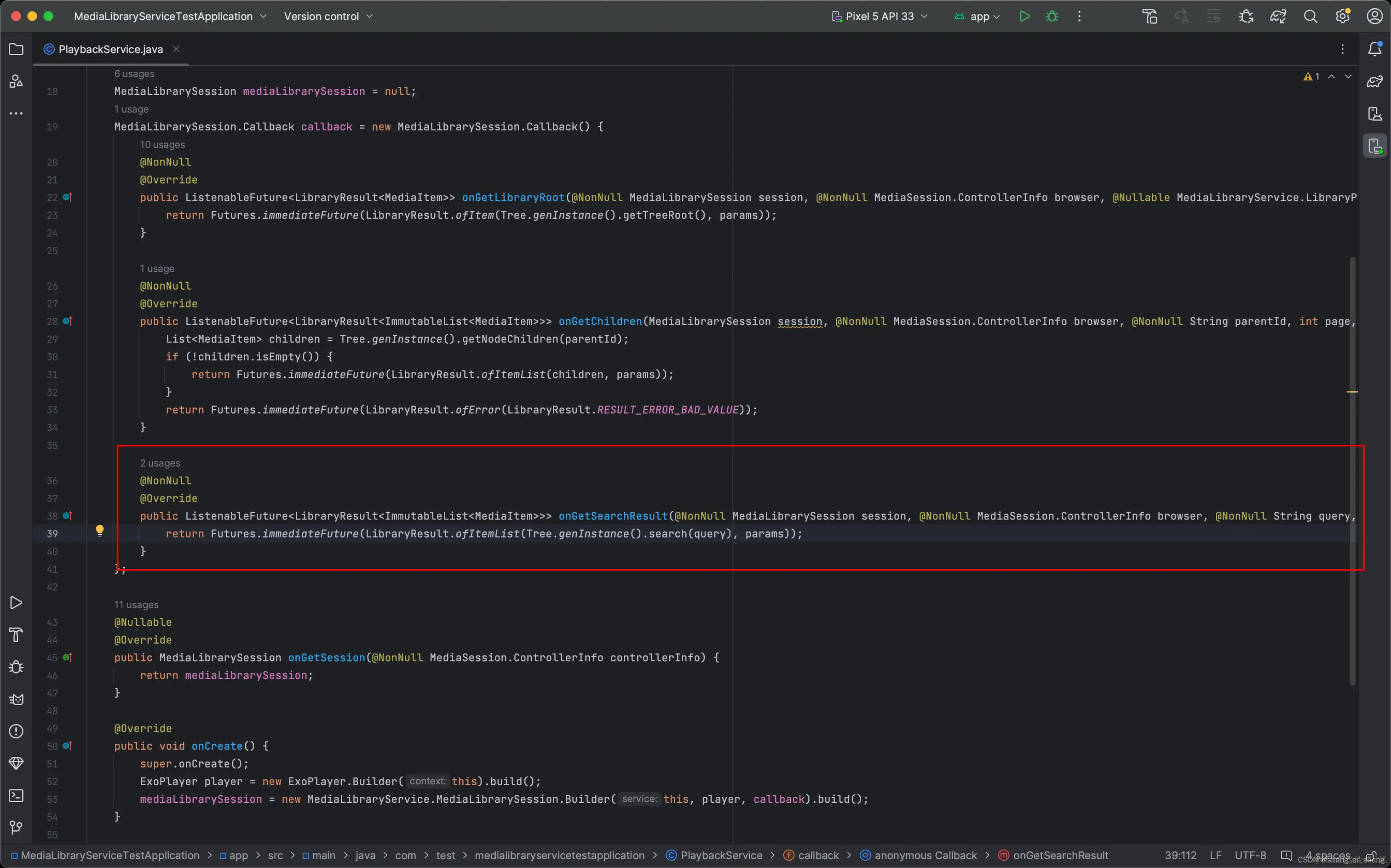Open the Git branch tool window
The image size is (1391, 868).
point(16,827)
